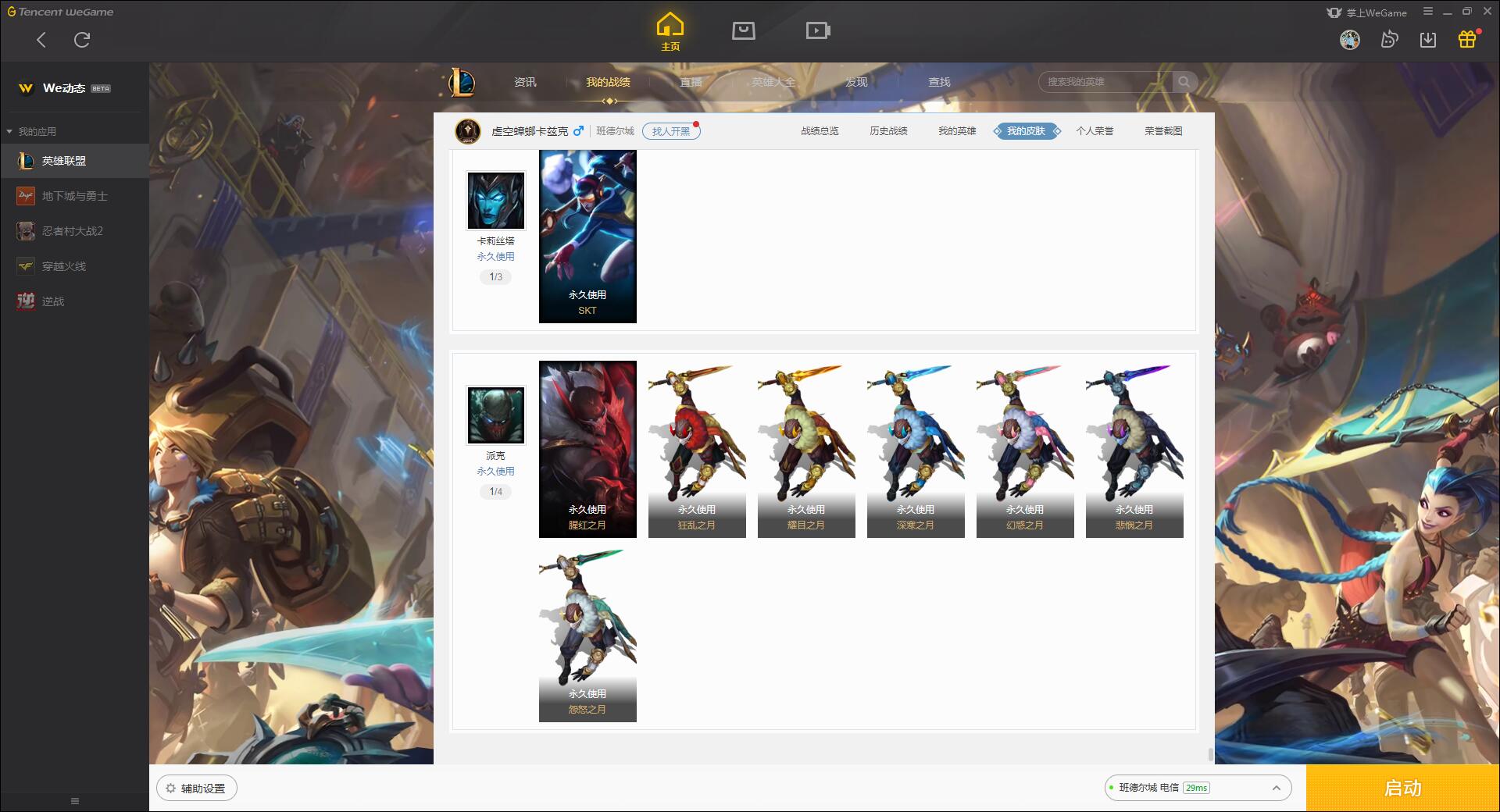Switch to 历史战绩 tab
The width and height of the screenshot is (1500, 812).
pos(888,131)
